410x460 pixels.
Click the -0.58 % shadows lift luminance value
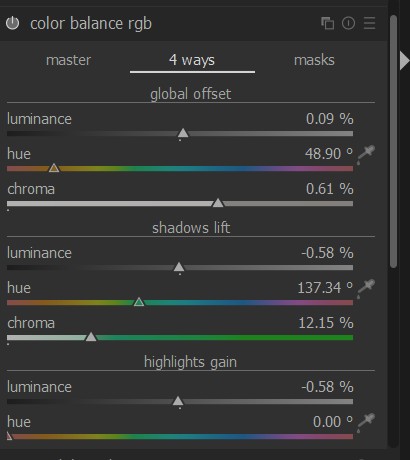pyautogui.click(x=327, y=253)
